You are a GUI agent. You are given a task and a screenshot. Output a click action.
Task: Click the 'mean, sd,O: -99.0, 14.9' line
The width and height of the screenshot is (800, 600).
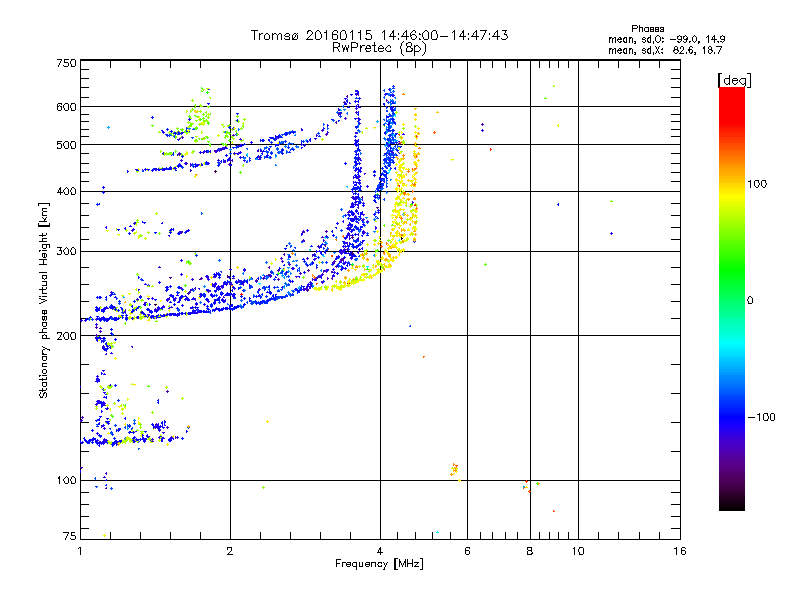pyautogui.click(x=666, y=39)
